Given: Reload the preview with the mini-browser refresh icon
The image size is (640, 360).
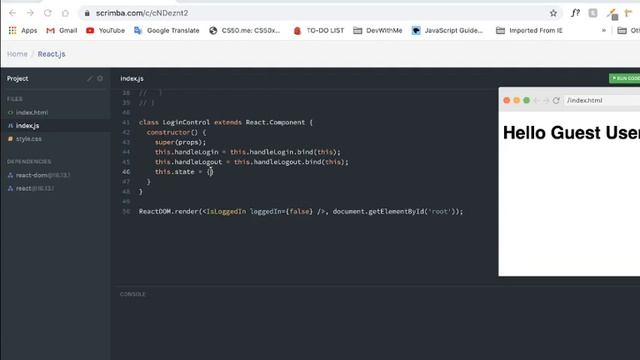Looking at the screenshot, I should (556, 100).
